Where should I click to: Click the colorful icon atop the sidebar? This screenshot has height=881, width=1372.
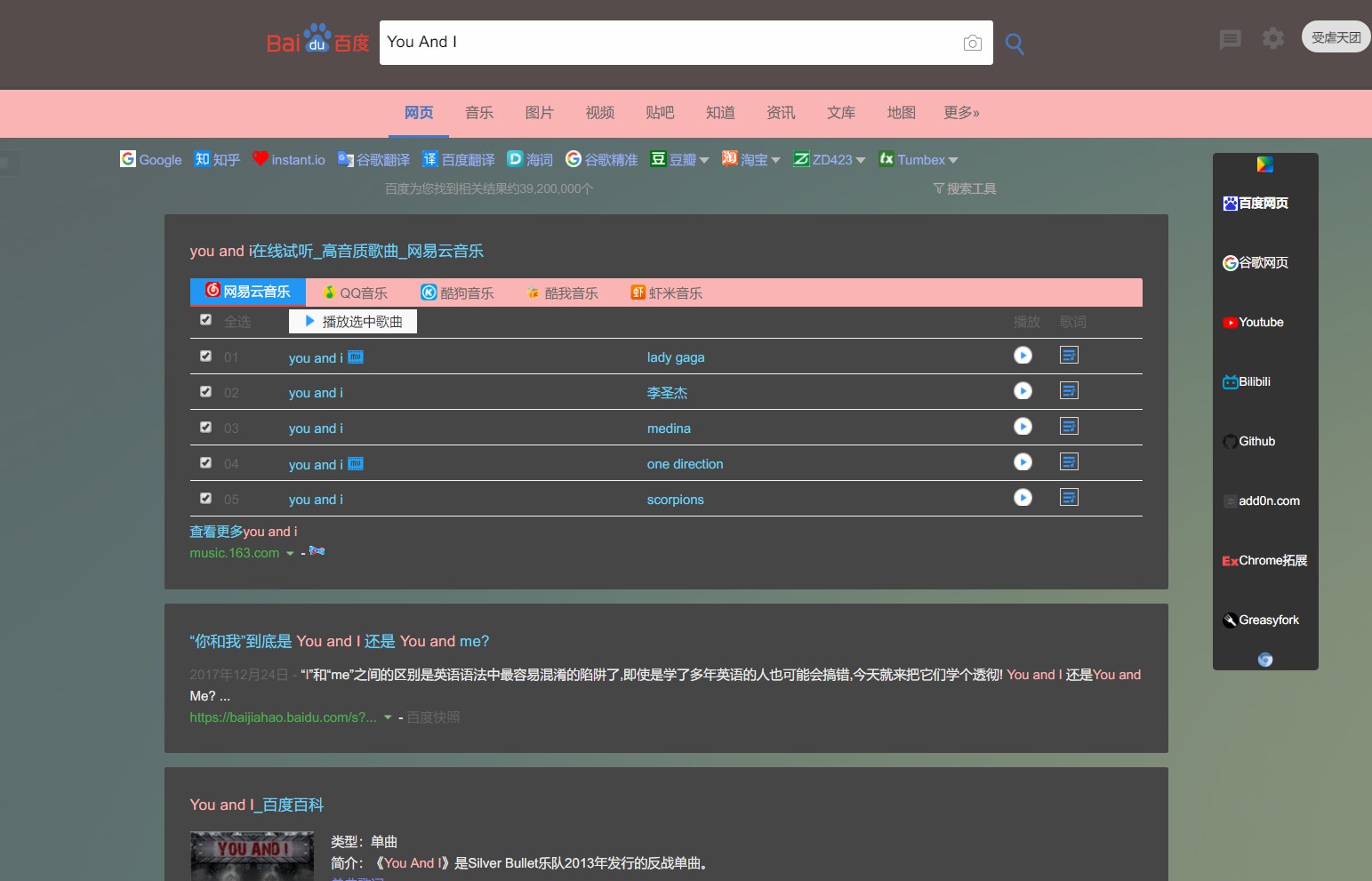tap(1264, 164)
